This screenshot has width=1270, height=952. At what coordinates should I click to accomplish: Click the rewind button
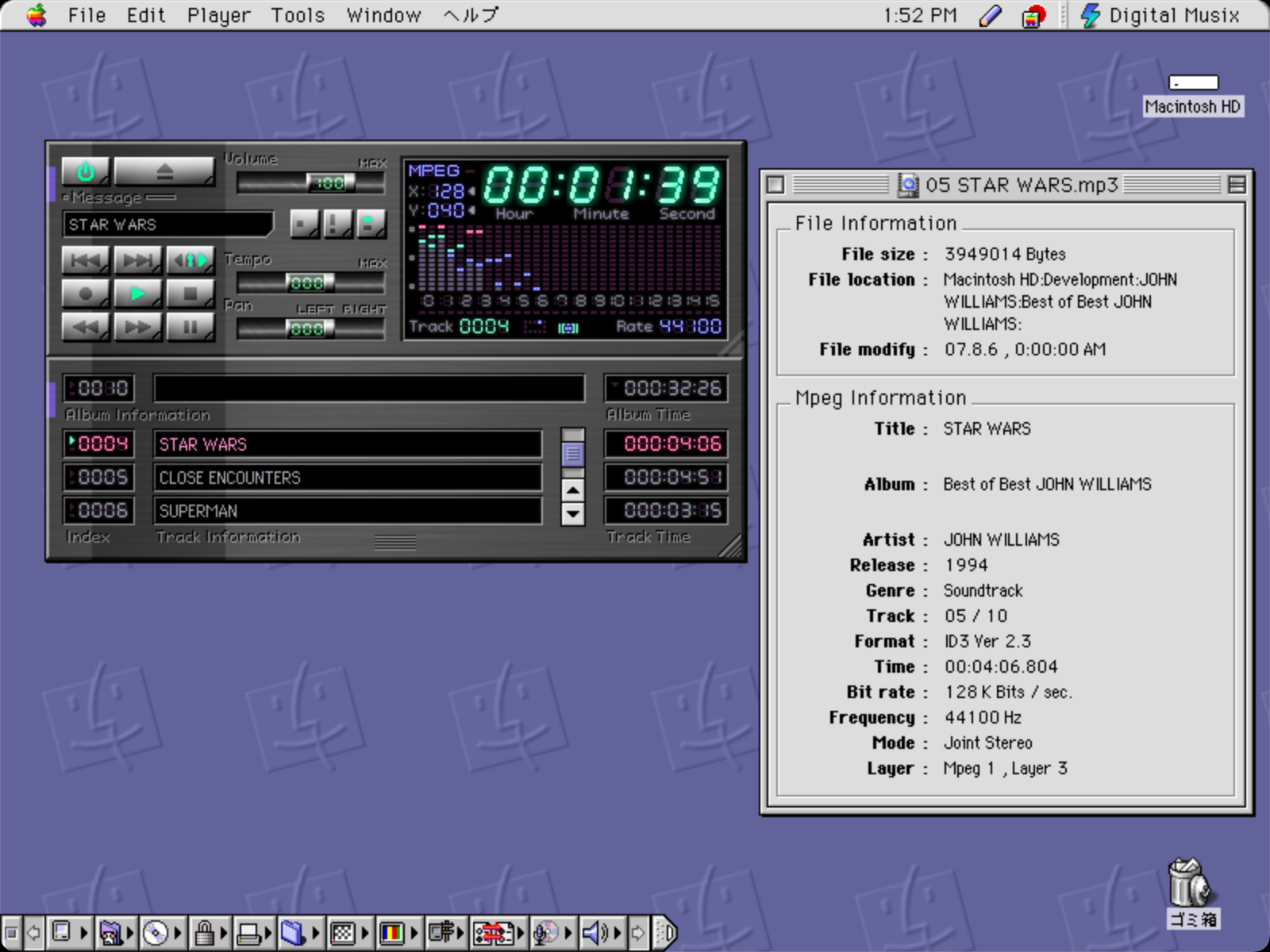click(86, 327)
